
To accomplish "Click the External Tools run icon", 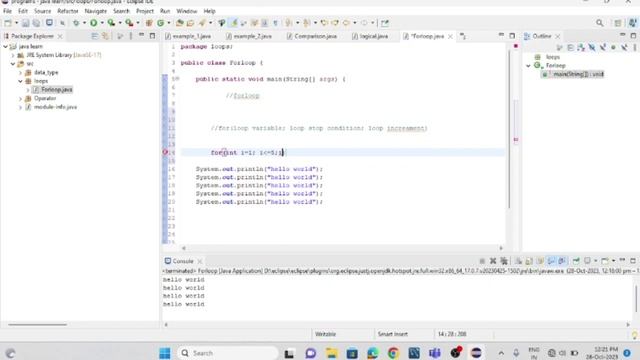I will click(129, 23).
